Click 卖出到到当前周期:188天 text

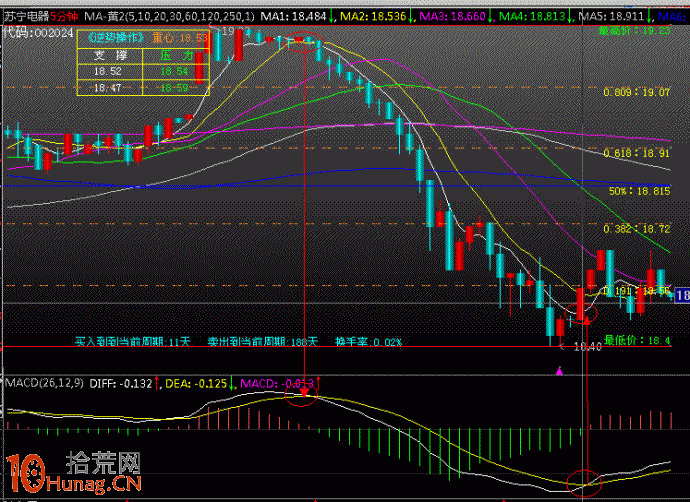[262, 342]
